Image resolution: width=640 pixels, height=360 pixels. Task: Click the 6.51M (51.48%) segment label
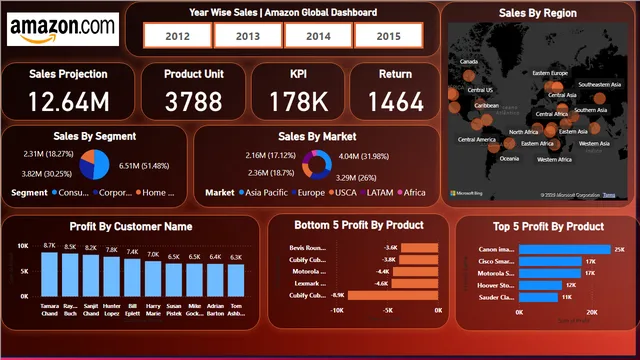(x=144, y=166)
